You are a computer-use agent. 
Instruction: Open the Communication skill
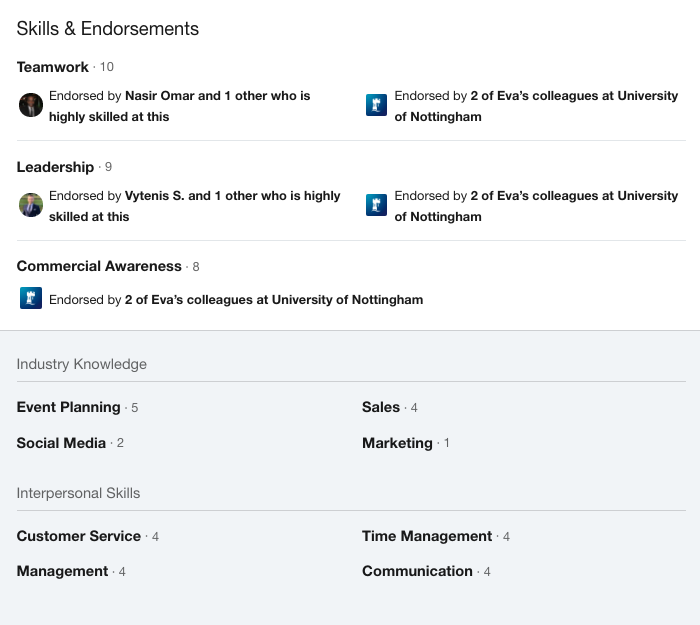point(417,571)
